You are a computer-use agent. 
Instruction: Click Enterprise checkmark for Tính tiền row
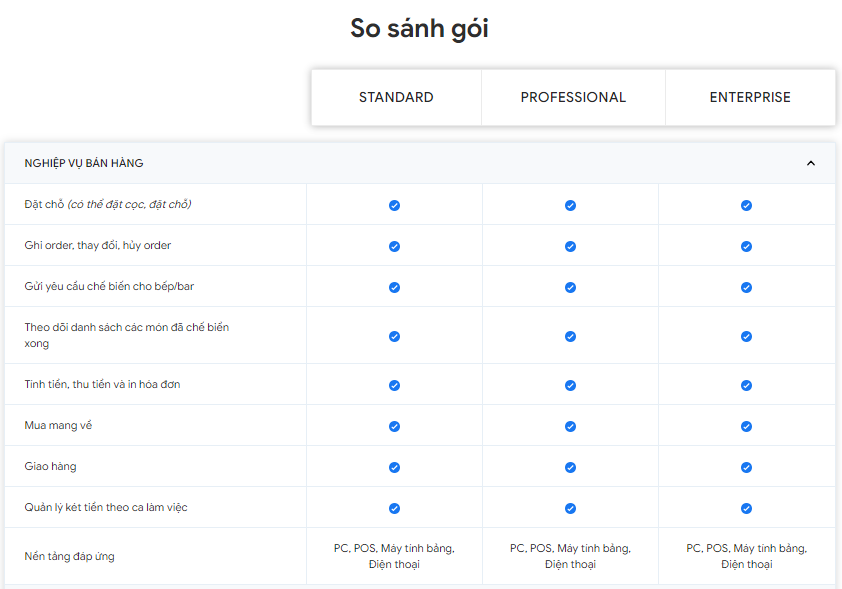[746, 385]
